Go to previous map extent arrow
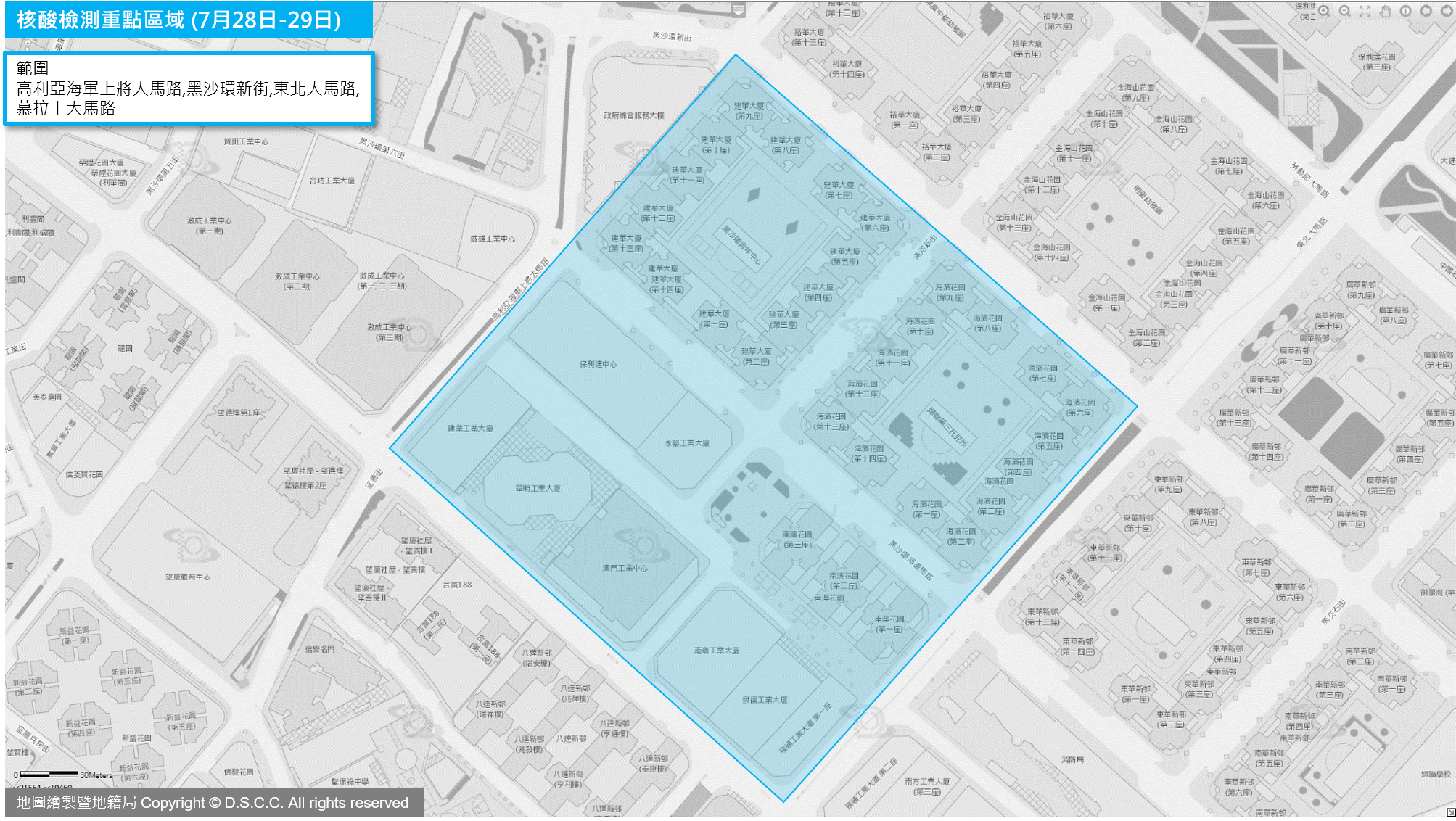 click(1426, 11)
